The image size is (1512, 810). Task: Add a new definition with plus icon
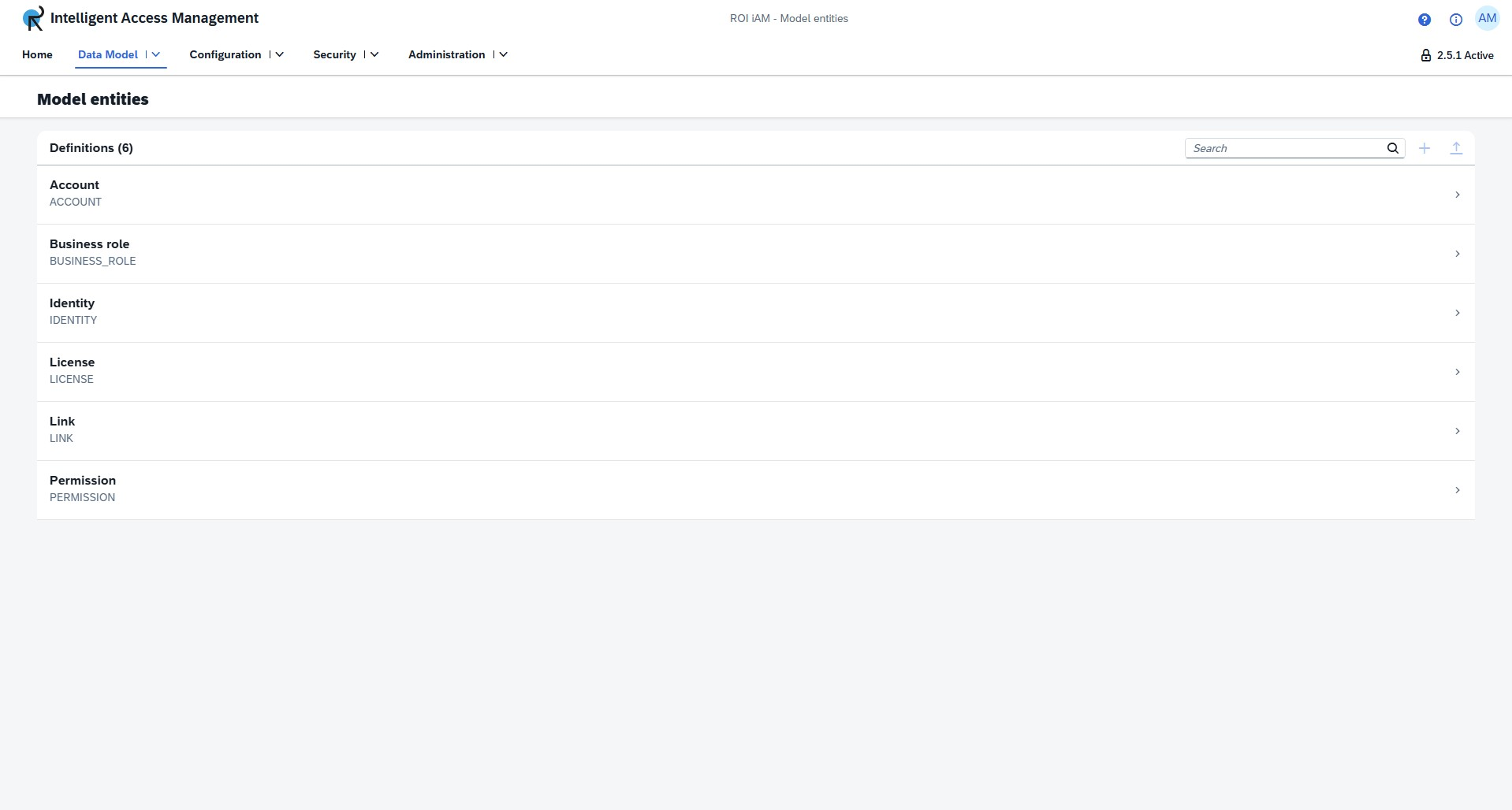click(x=1424, y=148)
